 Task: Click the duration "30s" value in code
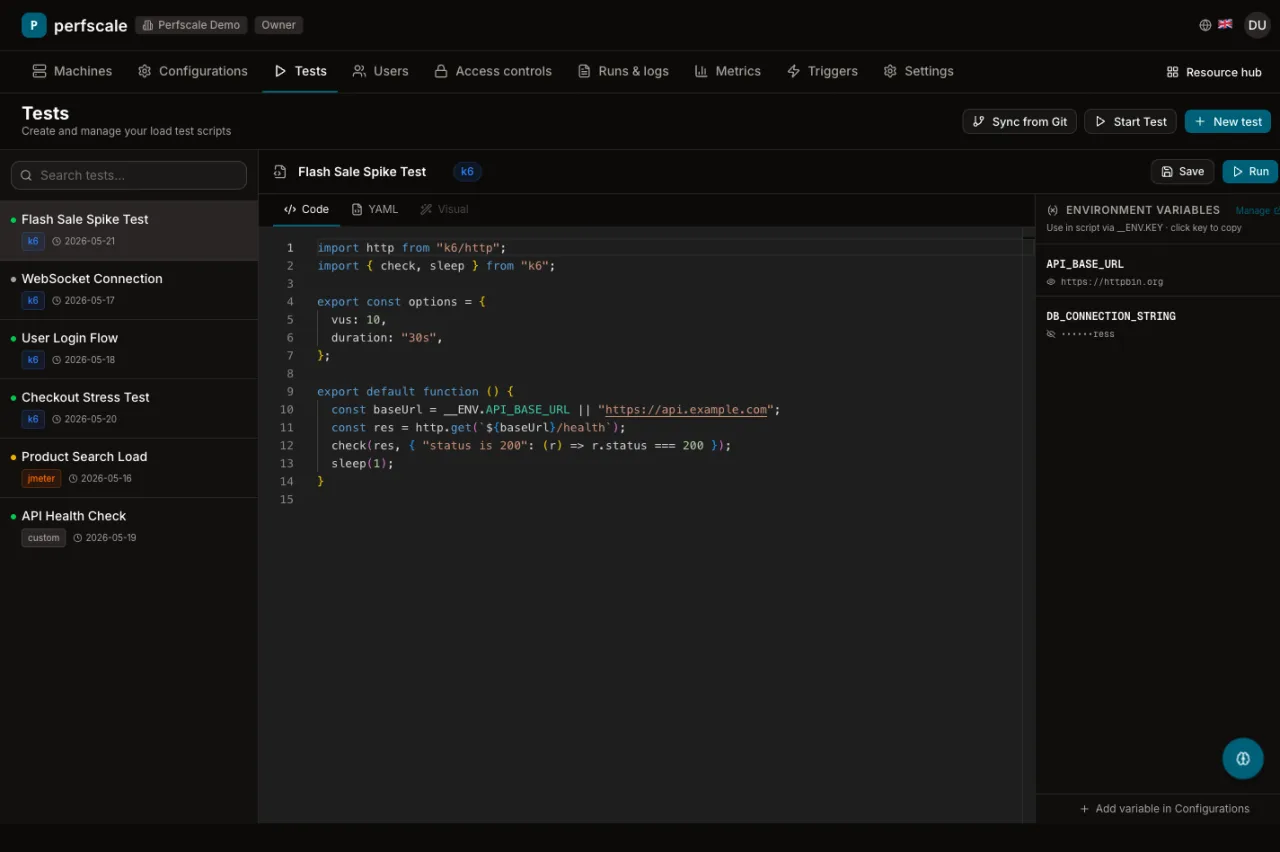[418, 338]
